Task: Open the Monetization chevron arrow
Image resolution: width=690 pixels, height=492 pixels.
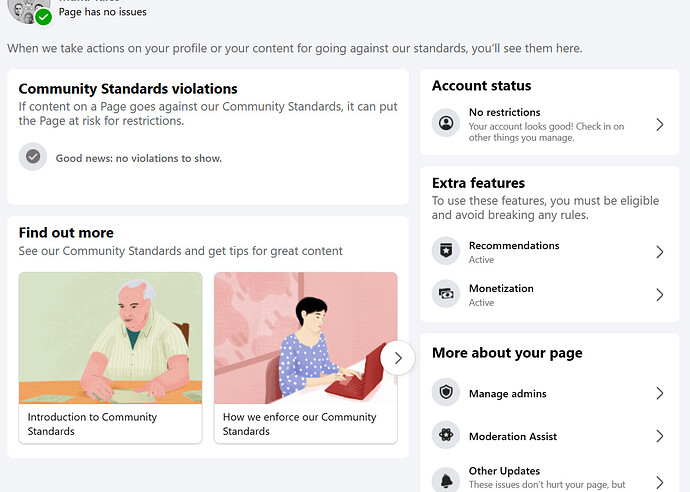Action: click(660, 294)
